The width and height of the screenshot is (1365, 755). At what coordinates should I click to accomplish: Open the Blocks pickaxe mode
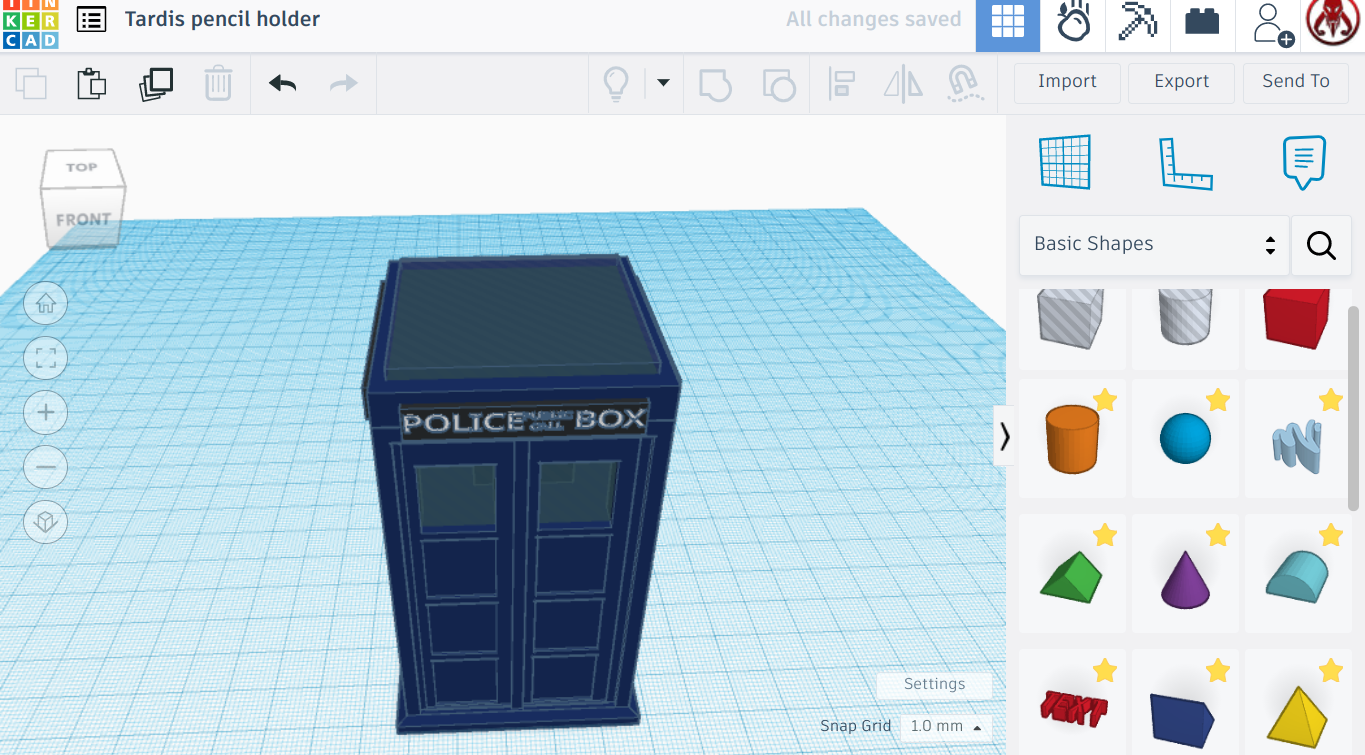tap(1137, 22)
